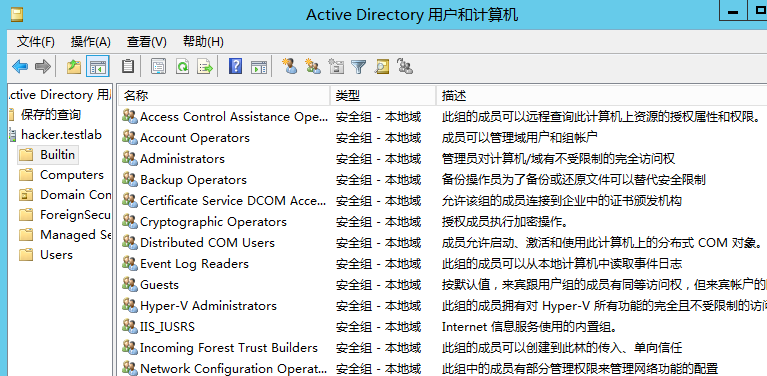Viewport: 767px width, 376px height.
Task: Select the IIS_IUSRS group row
Action: coord(167,327)
